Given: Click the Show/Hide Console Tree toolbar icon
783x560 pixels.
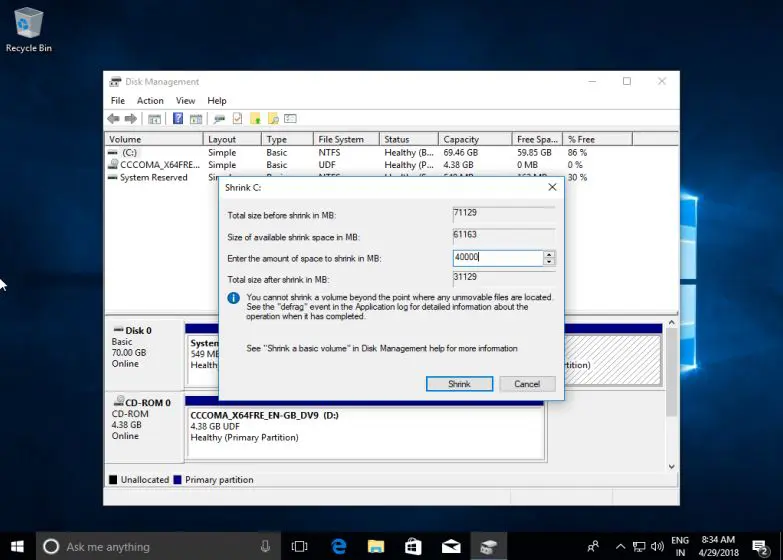Looking at the screenshot, I should point(154,118).
